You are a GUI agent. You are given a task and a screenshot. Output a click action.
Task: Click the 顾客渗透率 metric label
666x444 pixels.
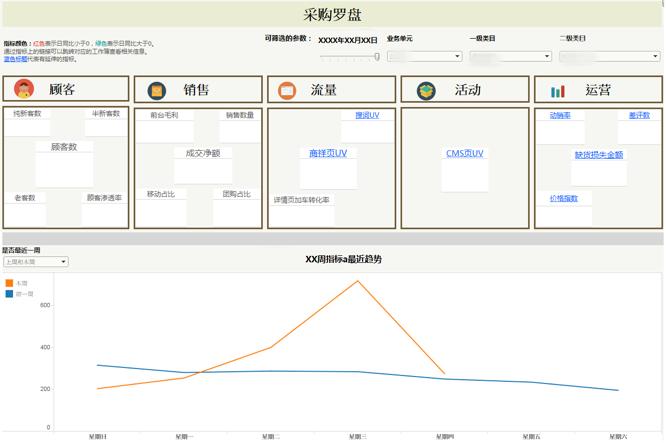point(104,198)
